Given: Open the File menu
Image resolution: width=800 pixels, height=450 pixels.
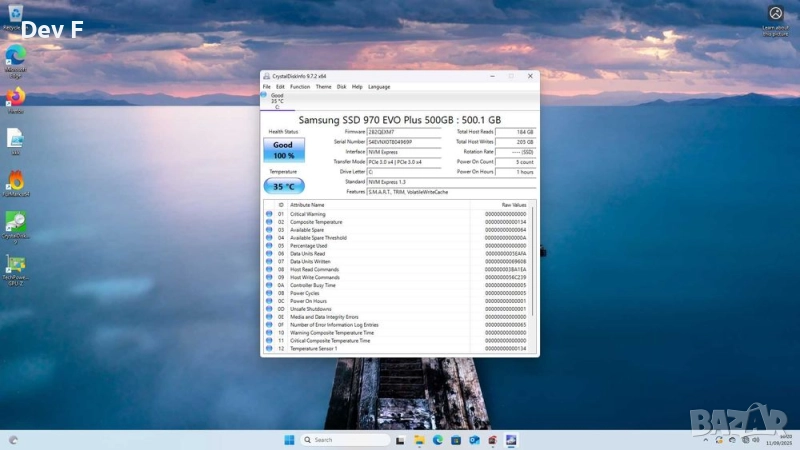Looking at the screenshot, I should 267,87.
